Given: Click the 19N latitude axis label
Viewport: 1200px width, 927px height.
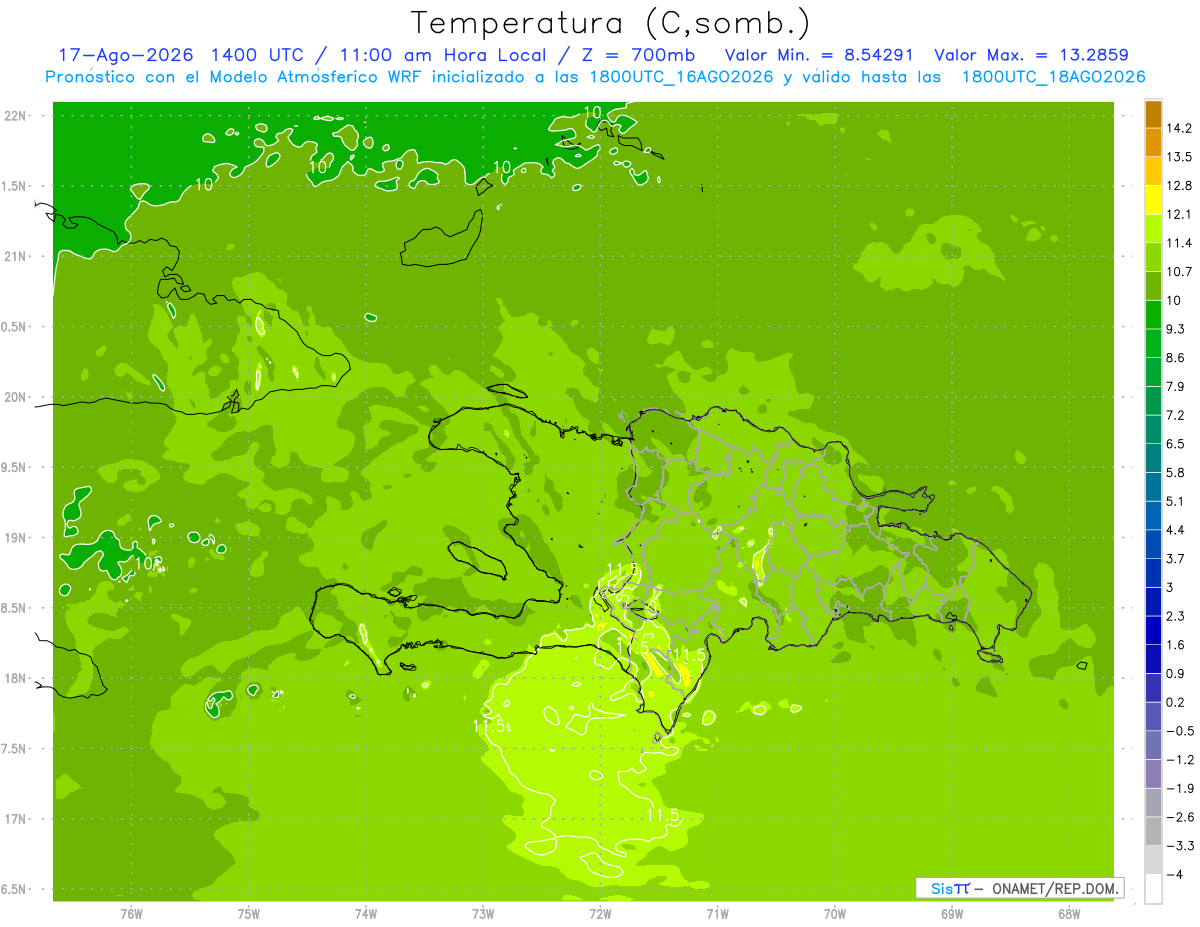Looking at the screenshot, I should 17,538.
